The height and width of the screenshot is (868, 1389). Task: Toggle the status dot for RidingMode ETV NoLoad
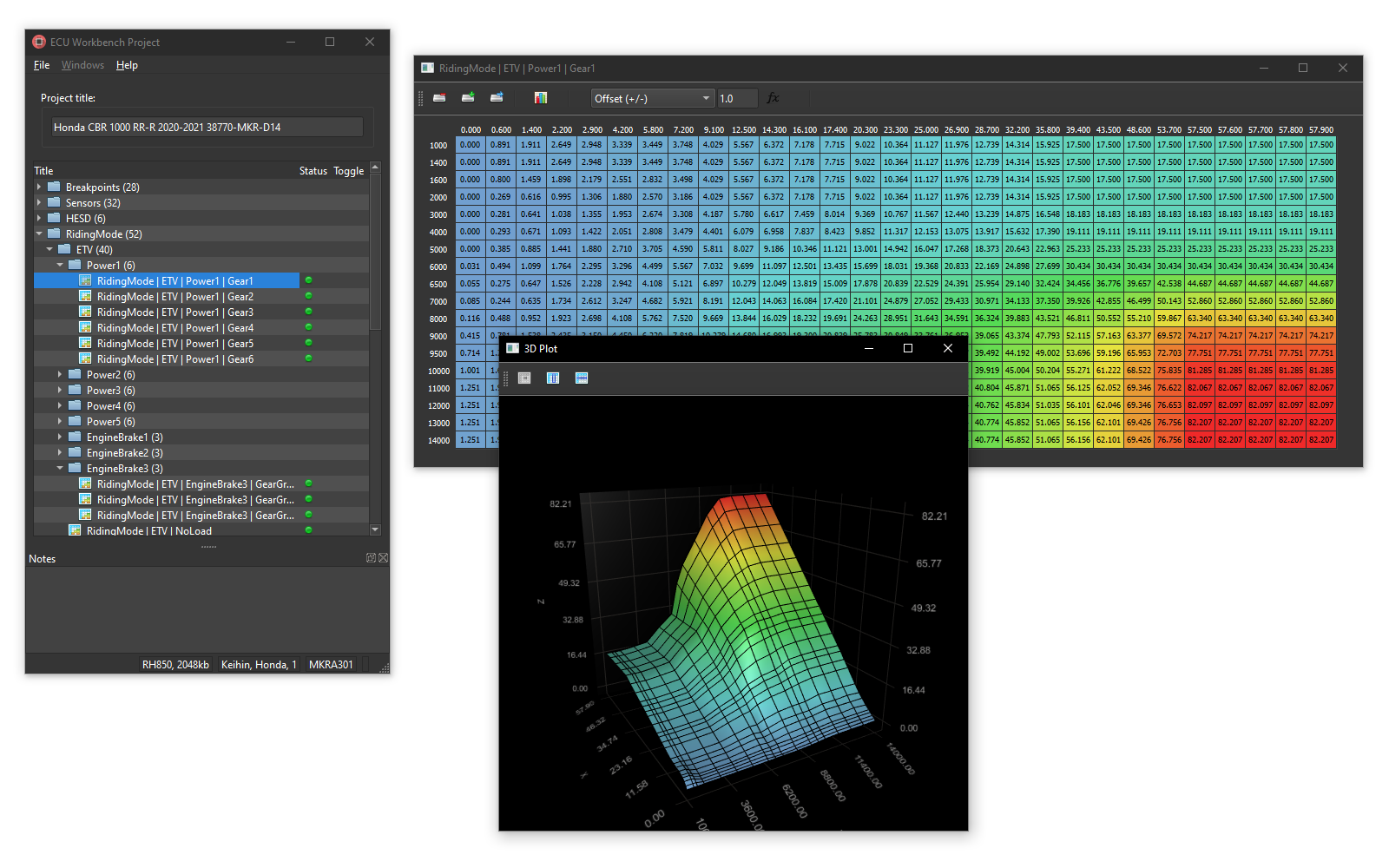(x=308, y=529)
